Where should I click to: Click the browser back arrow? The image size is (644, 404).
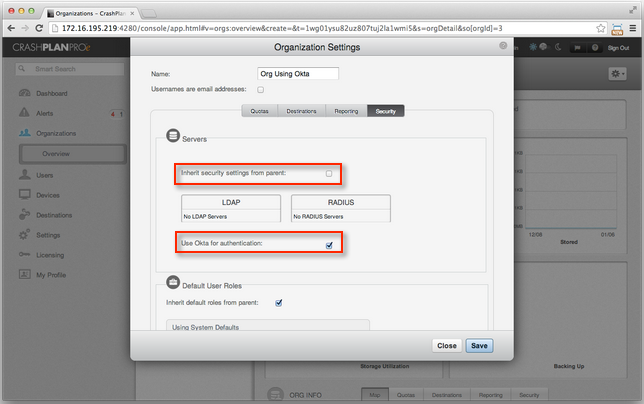click(x=13, y=30)
